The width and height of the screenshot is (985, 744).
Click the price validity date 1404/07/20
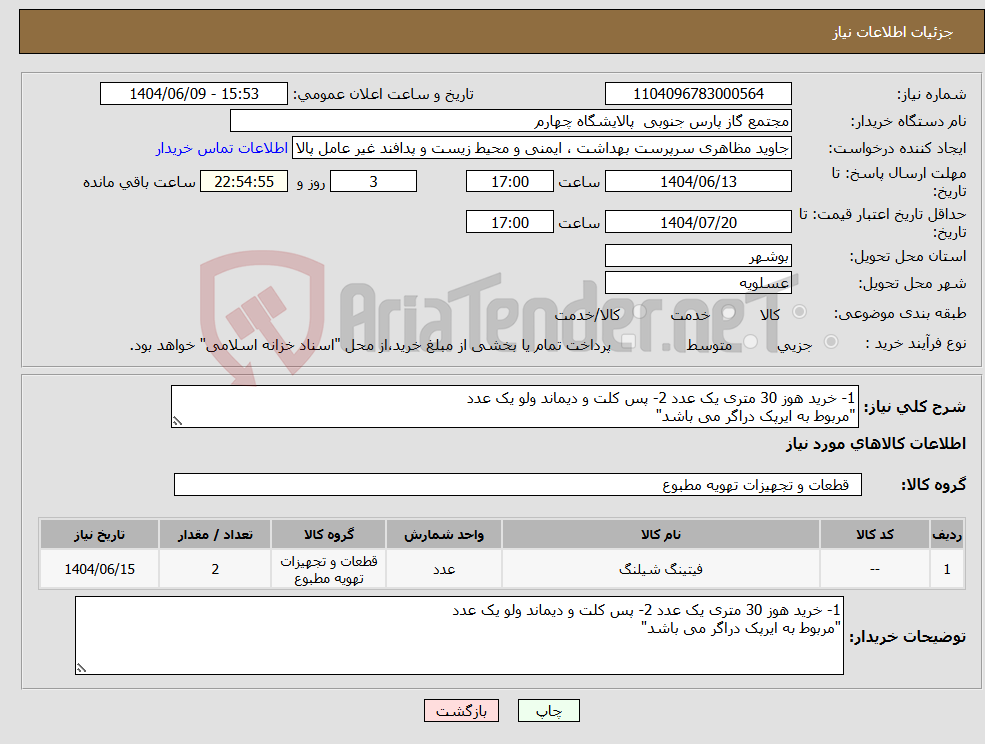(698, 222)
